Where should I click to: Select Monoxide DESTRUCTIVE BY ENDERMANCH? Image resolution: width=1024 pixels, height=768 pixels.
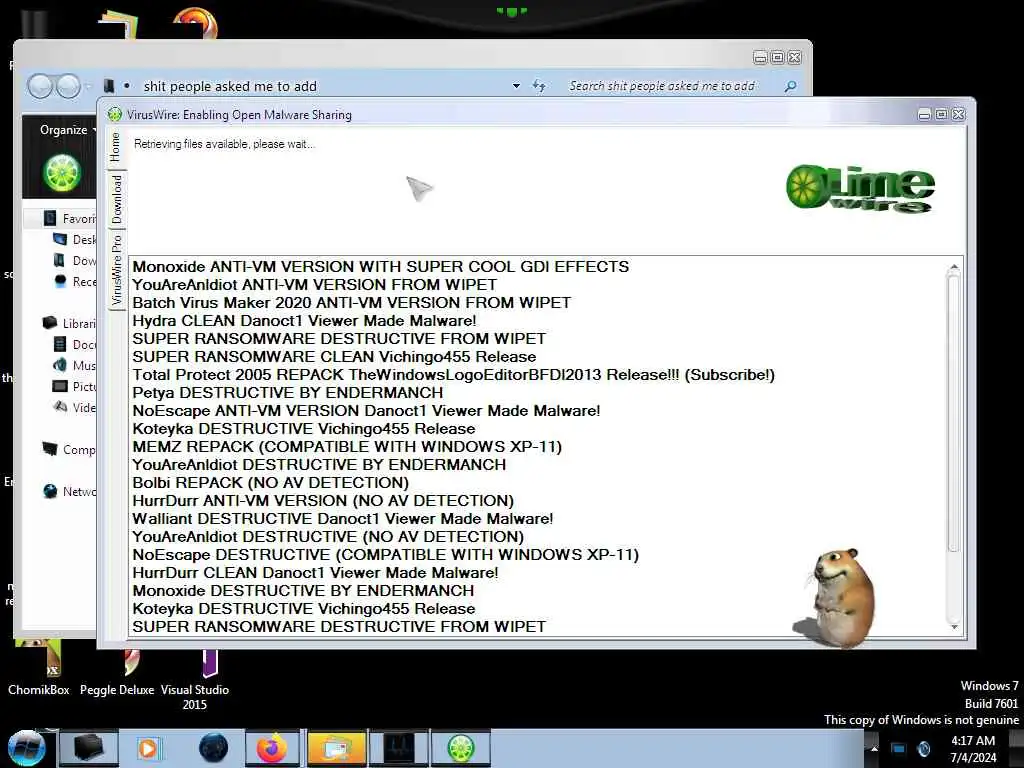pos(303,590)
